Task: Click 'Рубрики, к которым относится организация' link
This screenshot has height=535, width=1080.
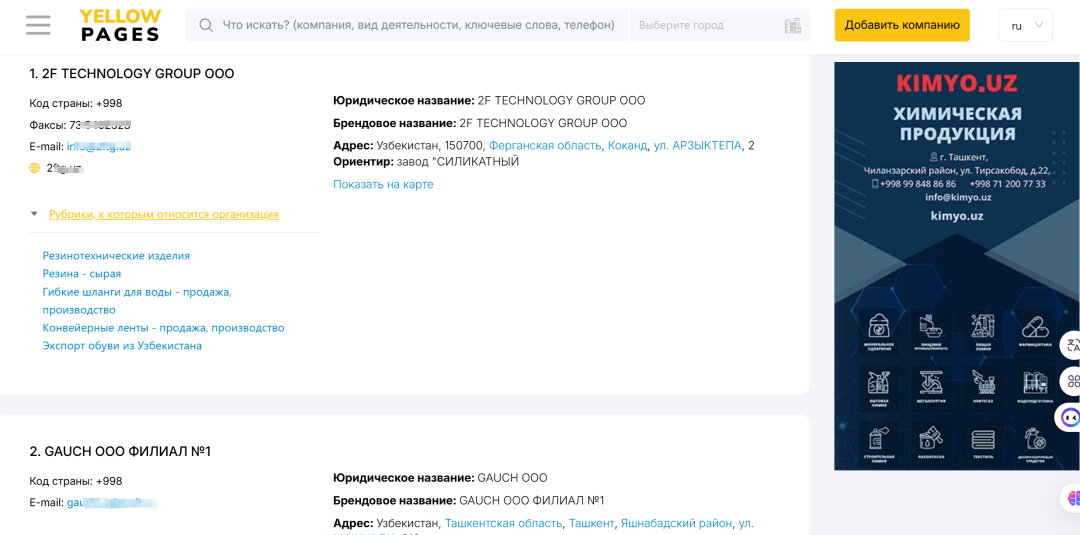Action: 164,214
